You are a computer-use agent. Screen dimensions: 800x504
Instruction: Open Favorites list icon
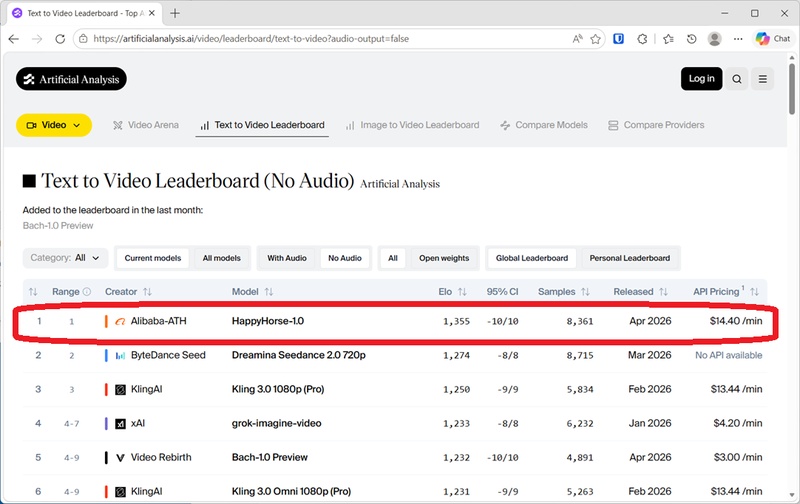(668, 39)
